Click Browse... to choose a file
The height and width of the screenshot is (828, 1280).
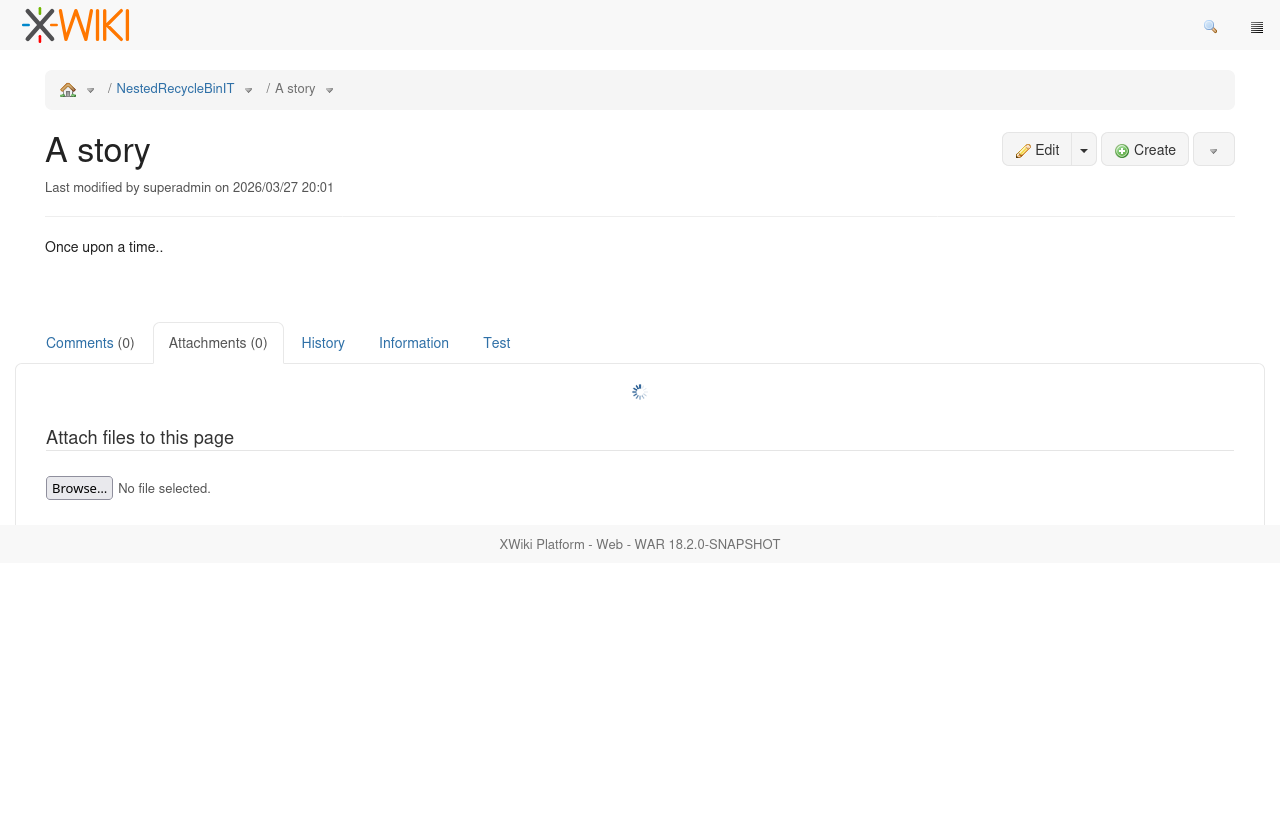79,488
